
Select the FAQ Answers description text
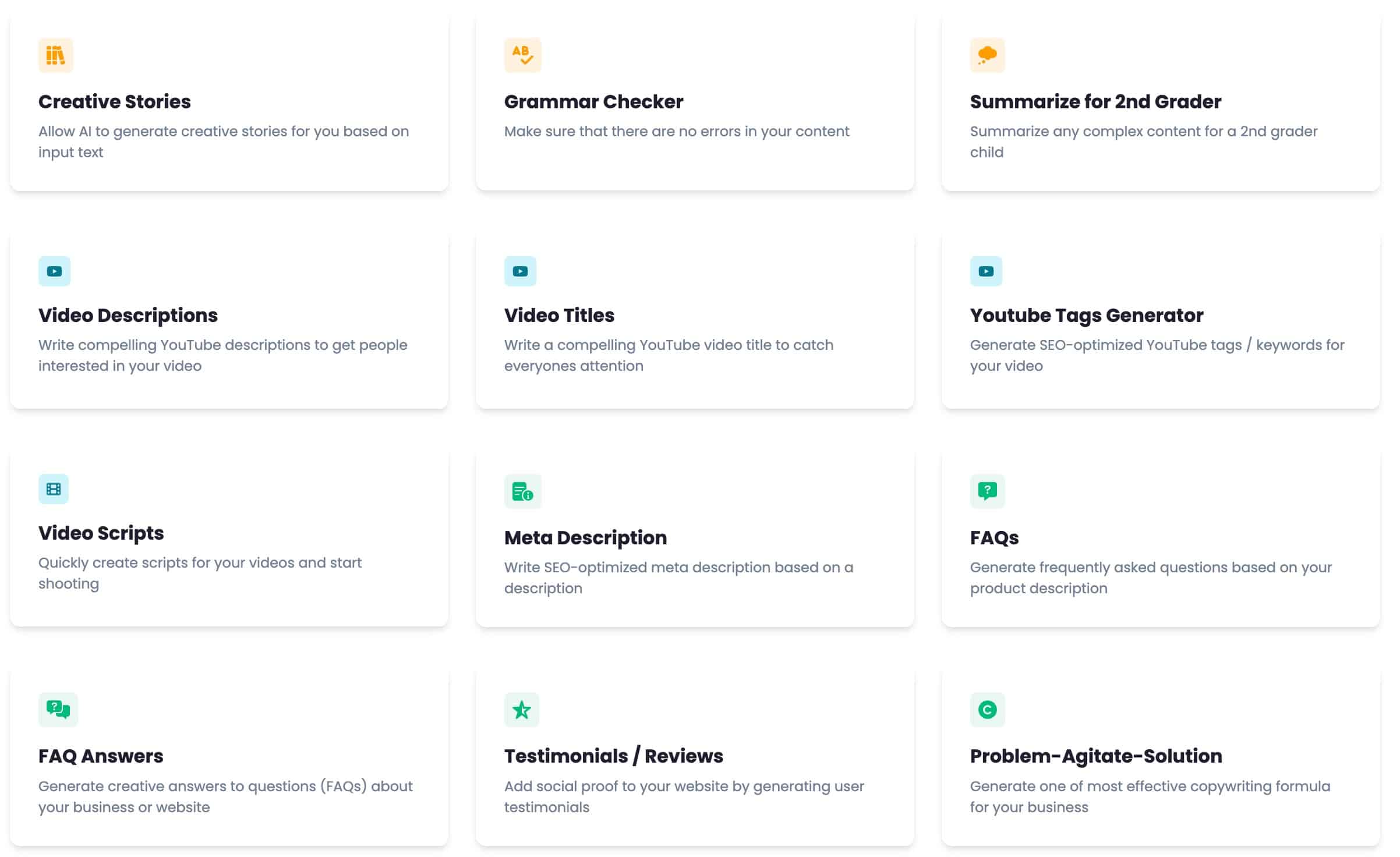click(225, 796)
